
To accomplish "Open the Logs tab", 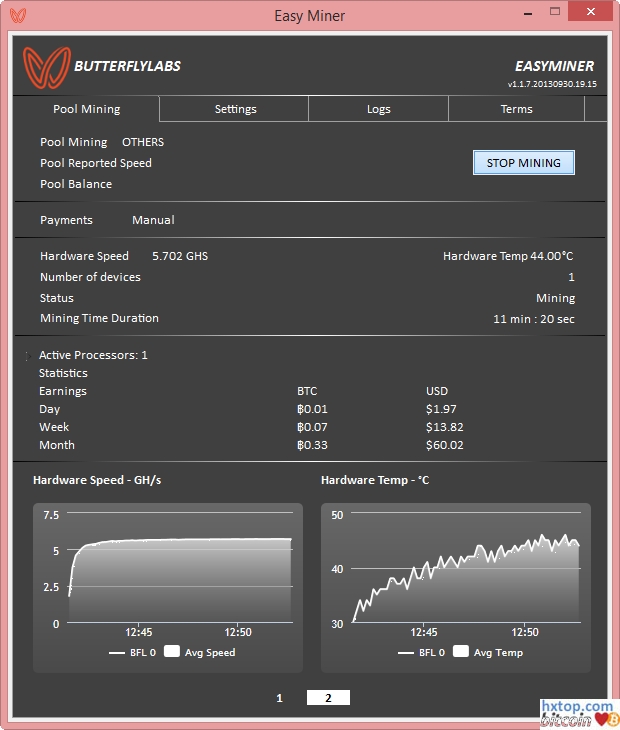I will pyautogui.click(x=378, y=109).
